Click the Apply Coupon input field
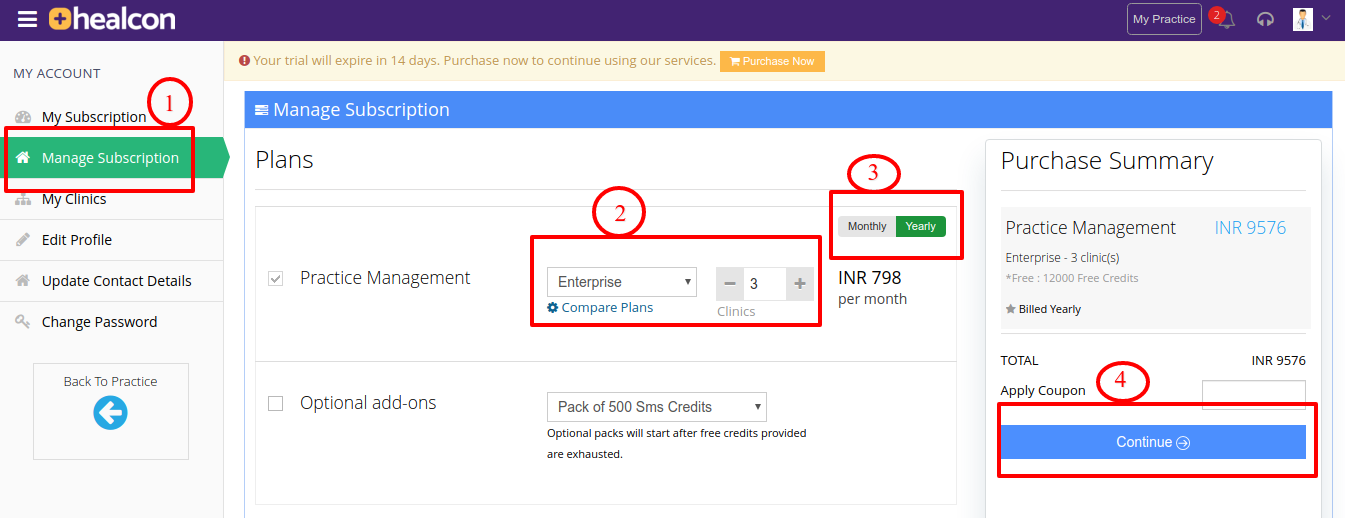1345x518 pixels. tap(1254, 394)
